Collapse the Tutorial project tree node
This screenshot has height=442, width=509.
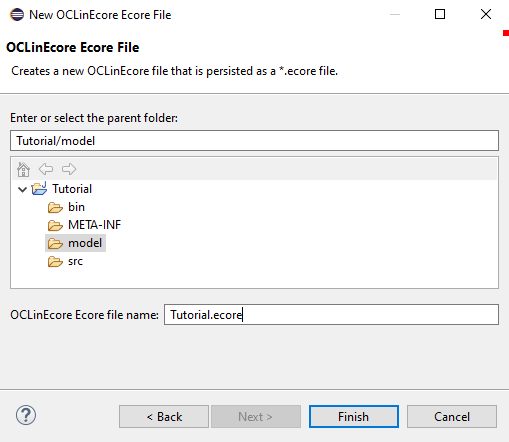22,190
